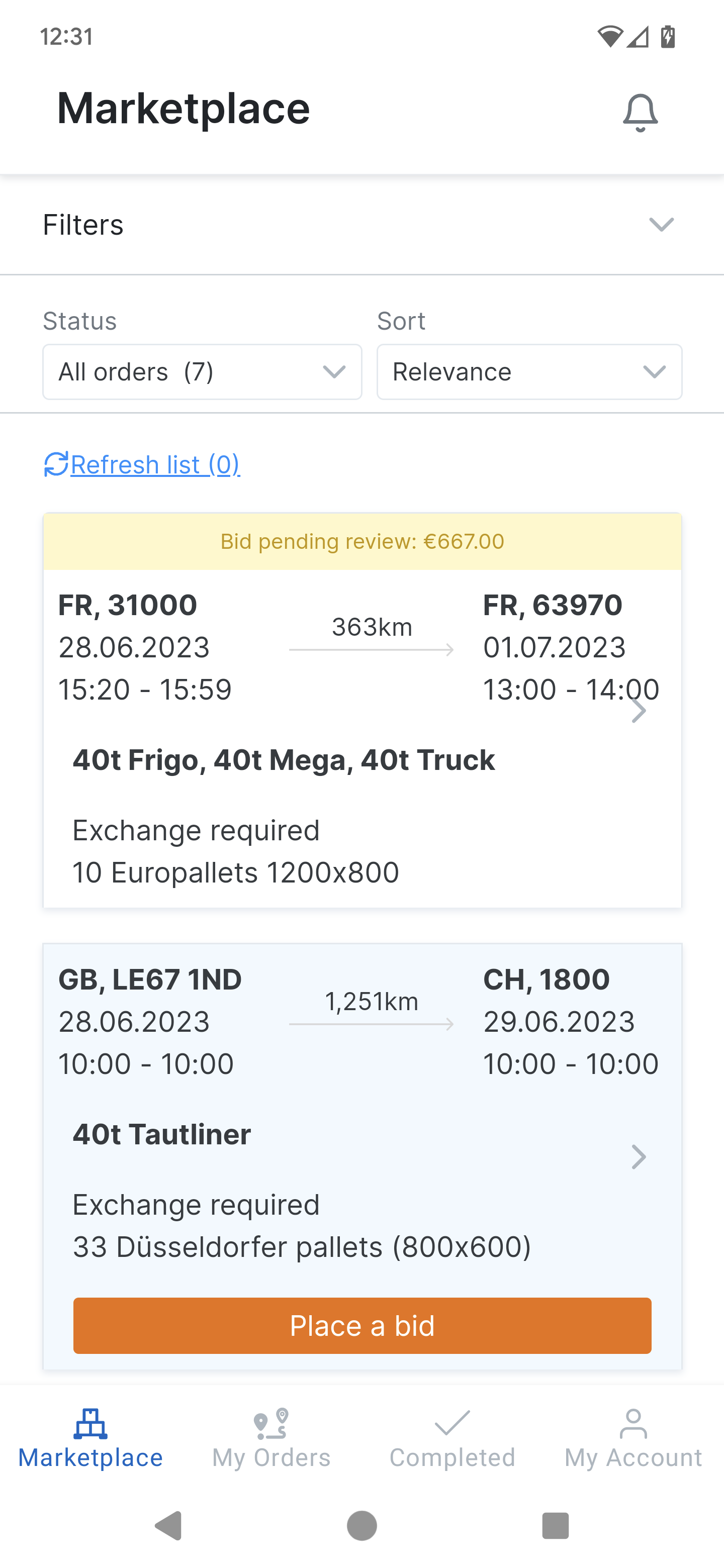
Task: Tap the Marketplace tab icon
Action: 90,1424
